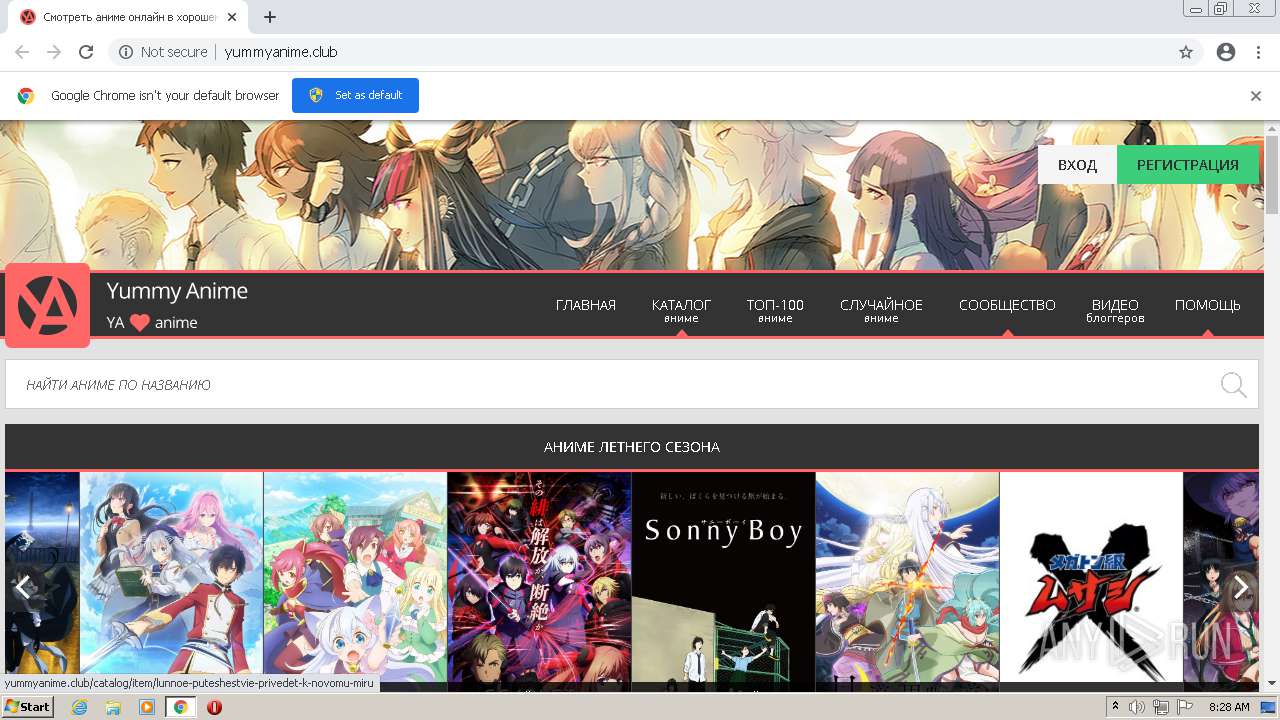Click the carousel previous arrow
Screen dimensions: 1280x720
[x=23, y=587]
